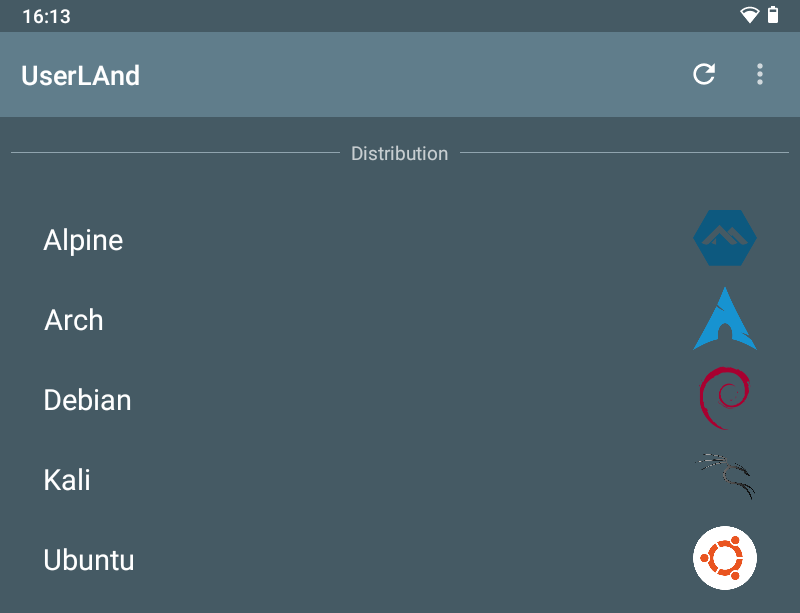Viewport: 800px width, 613px height.
Task: Select the Alpine text label
Action: click(83, 240)
